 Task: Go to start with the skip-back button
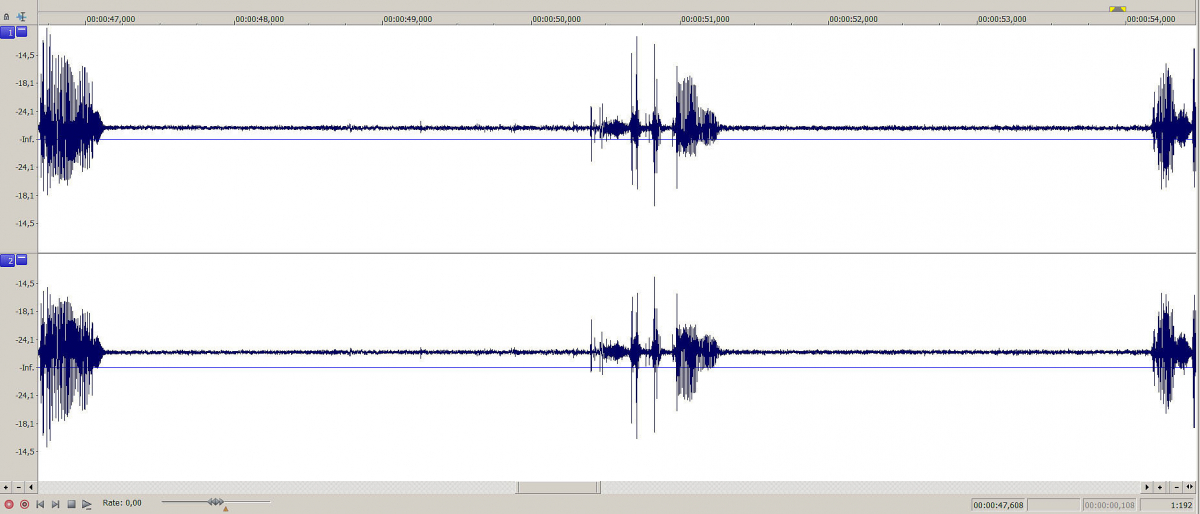point(40,504)
